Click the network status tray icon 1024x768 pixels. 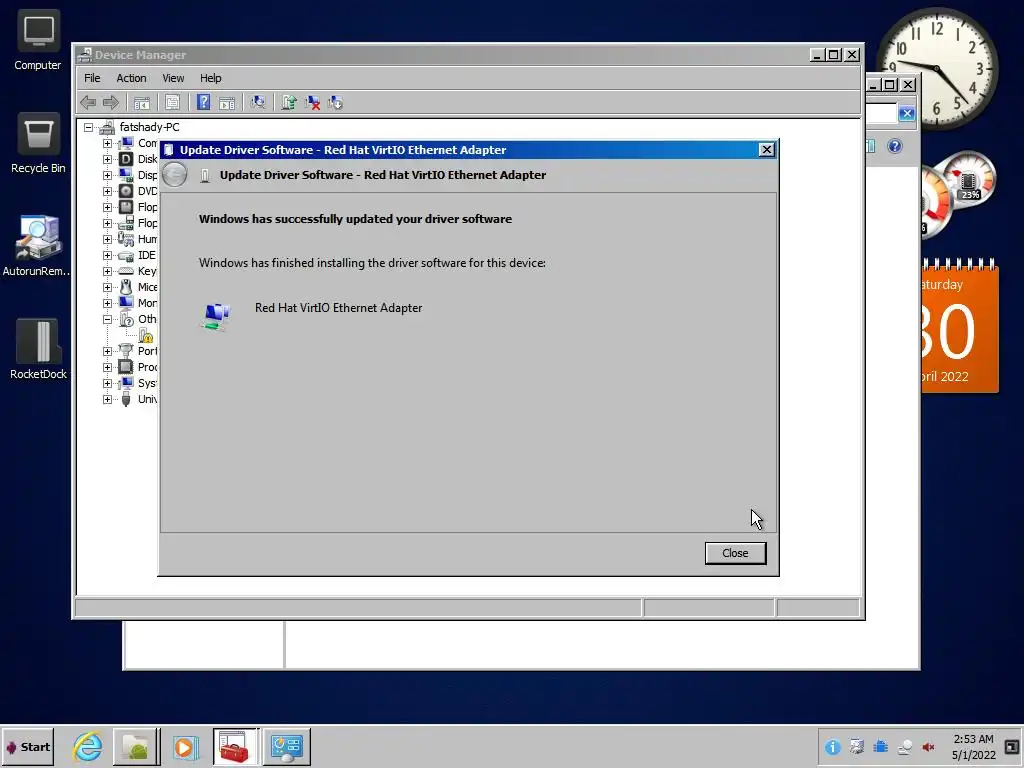point(904,747)
